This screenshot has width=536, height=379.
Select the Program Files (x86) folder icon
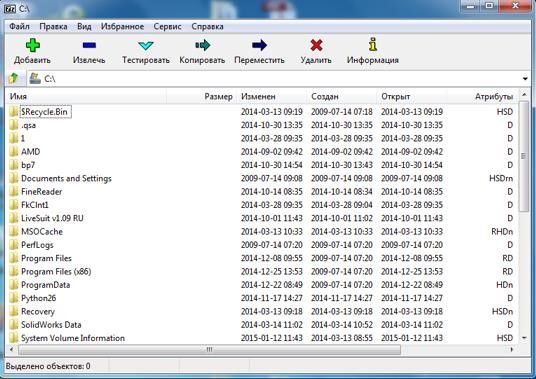tap(14, 271)
